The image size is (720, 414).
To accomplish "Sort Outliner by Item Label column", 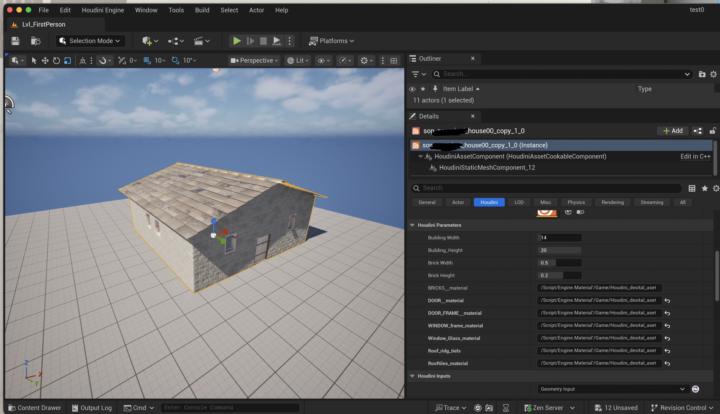I will click(x=461, y=89).
